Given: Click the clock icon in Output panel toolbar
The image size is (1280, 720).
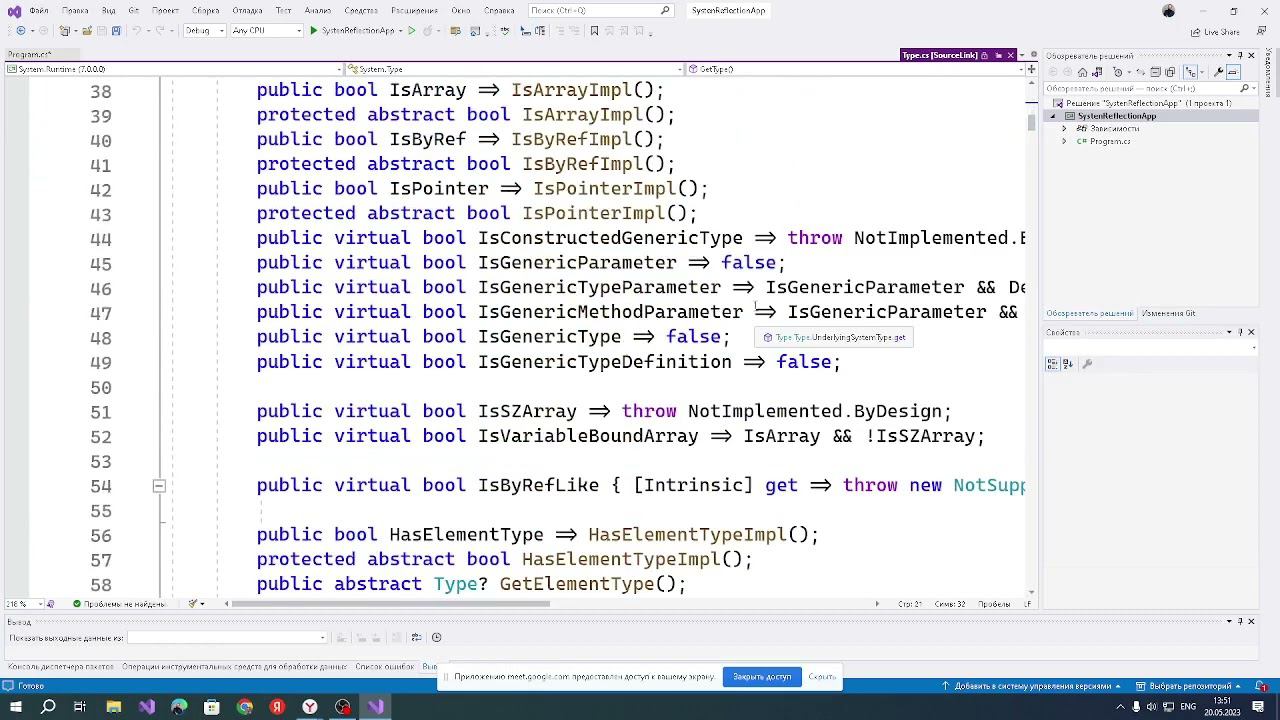Looking at the screenshot, I should (436, 637).
